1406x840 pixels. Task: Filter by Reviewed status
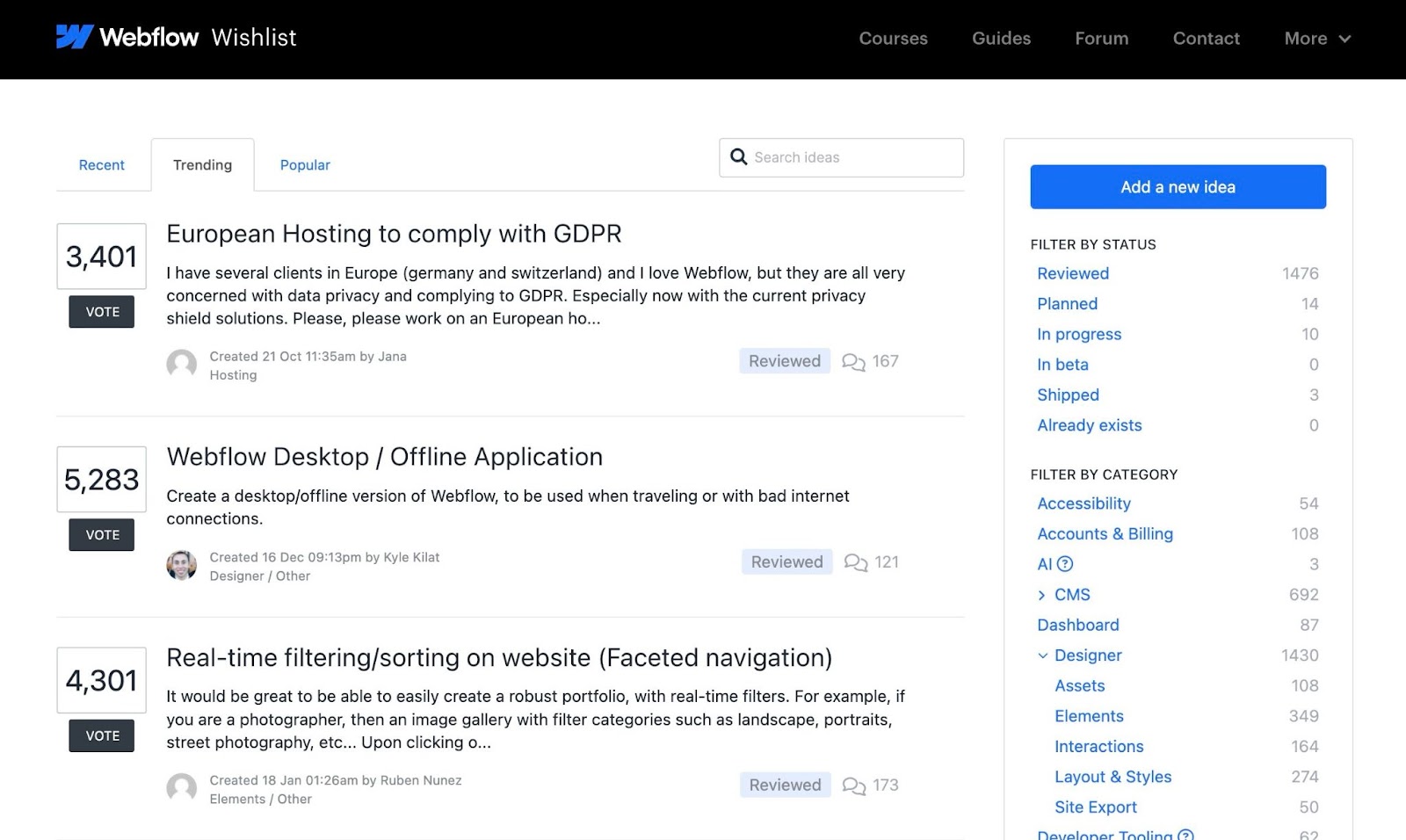[x=1073, y=273]
